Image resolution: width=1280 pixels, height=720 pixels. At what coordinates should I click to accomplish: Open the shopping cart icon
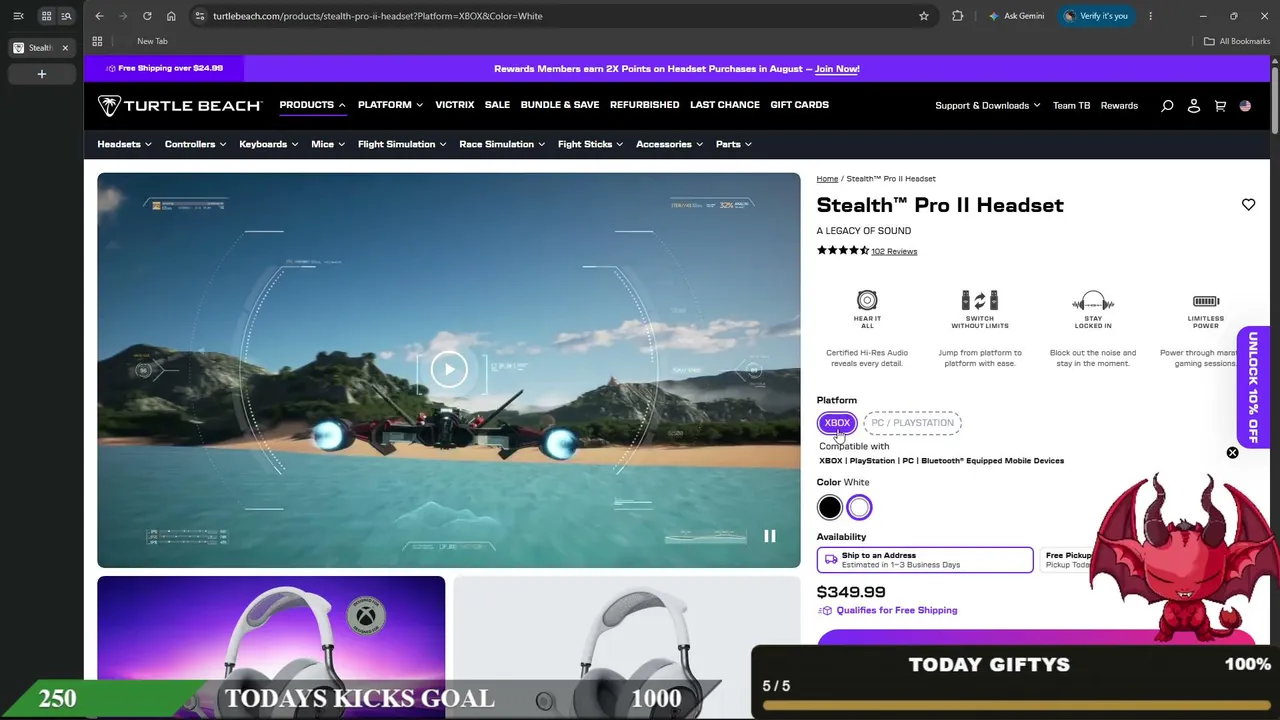point(1220,106)
